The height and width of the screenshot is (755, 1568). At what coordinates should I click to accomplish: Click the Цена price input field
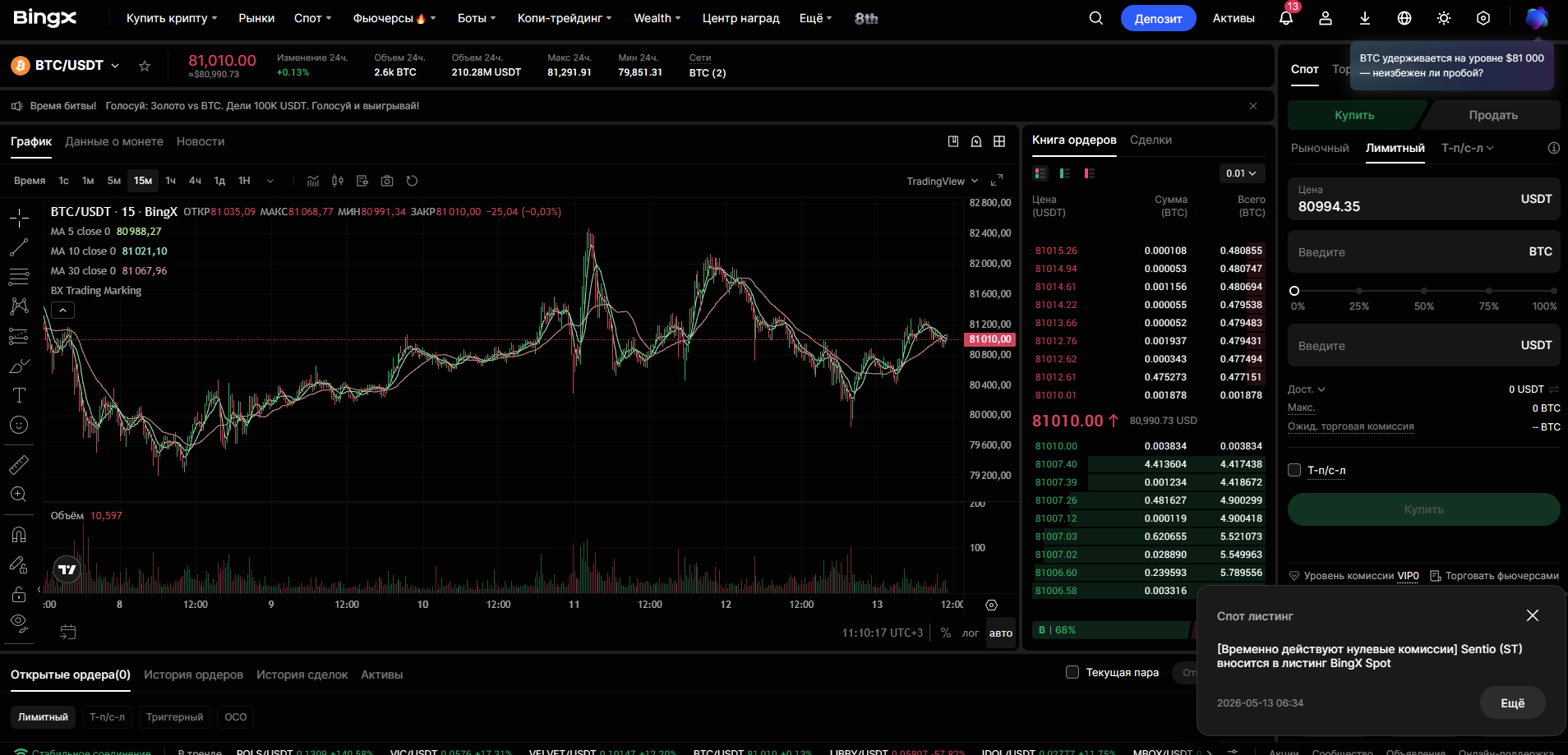[1423, 199]
